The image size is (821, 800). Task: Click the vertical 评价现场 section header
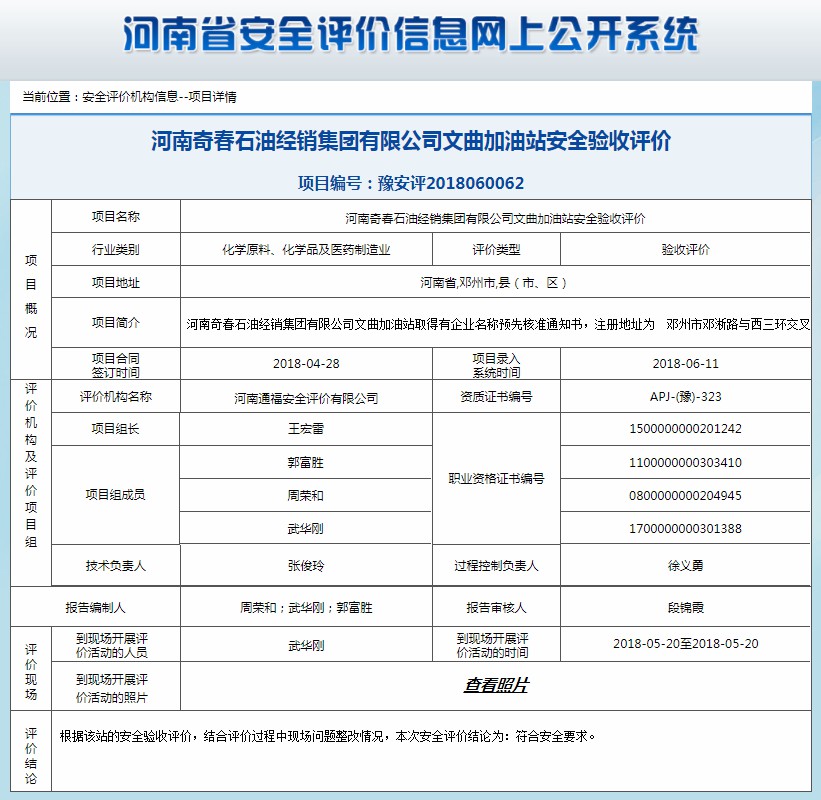click(x=31, y=672)
